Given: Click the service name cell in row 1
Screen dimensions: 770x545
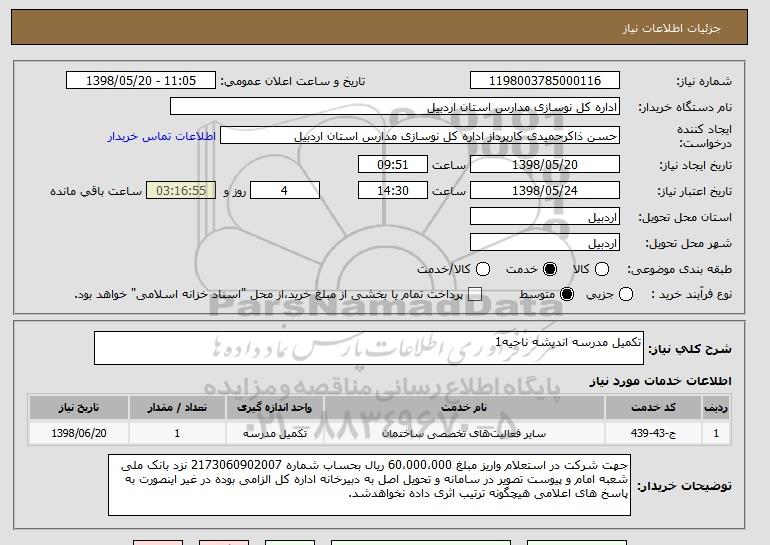Looking at the screenshot, I should click(464, 434).
